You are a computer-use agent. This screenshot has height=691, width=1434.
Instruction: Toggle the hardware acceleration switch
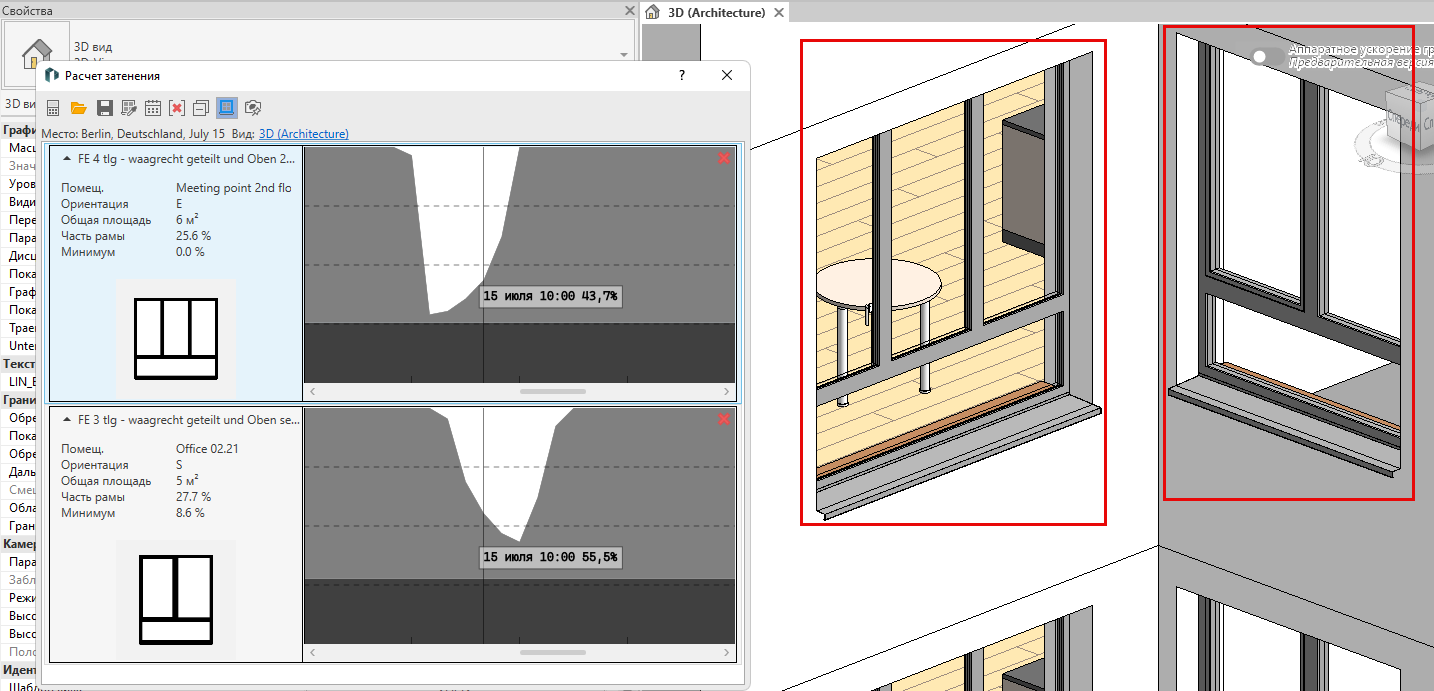pyautogui.click(x=1267, y=57)
